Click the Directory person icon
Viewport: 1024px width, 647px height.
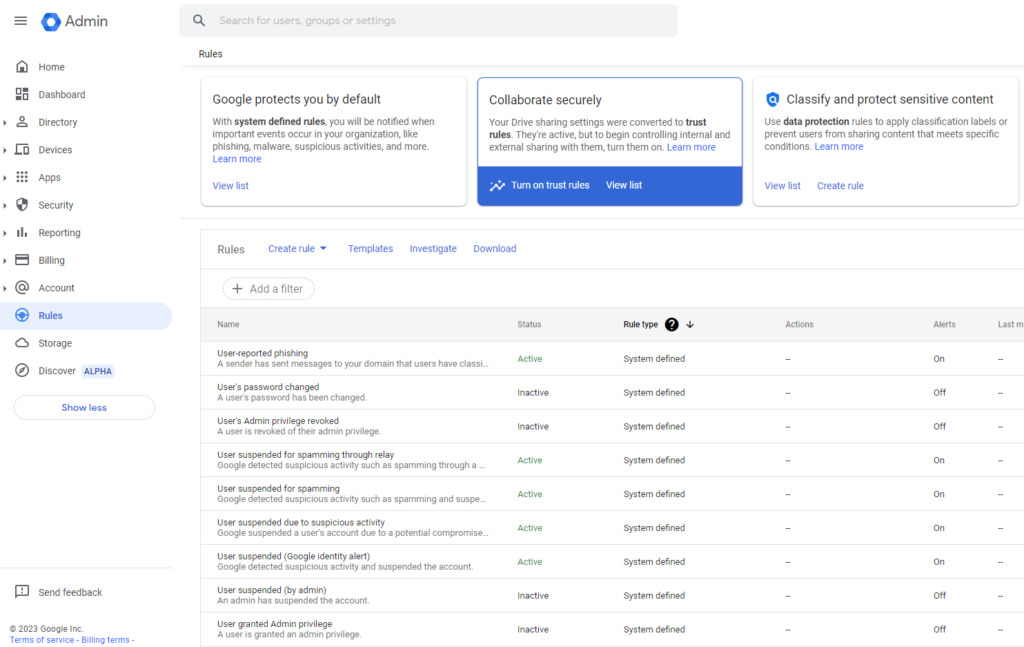tap(22, 121)
